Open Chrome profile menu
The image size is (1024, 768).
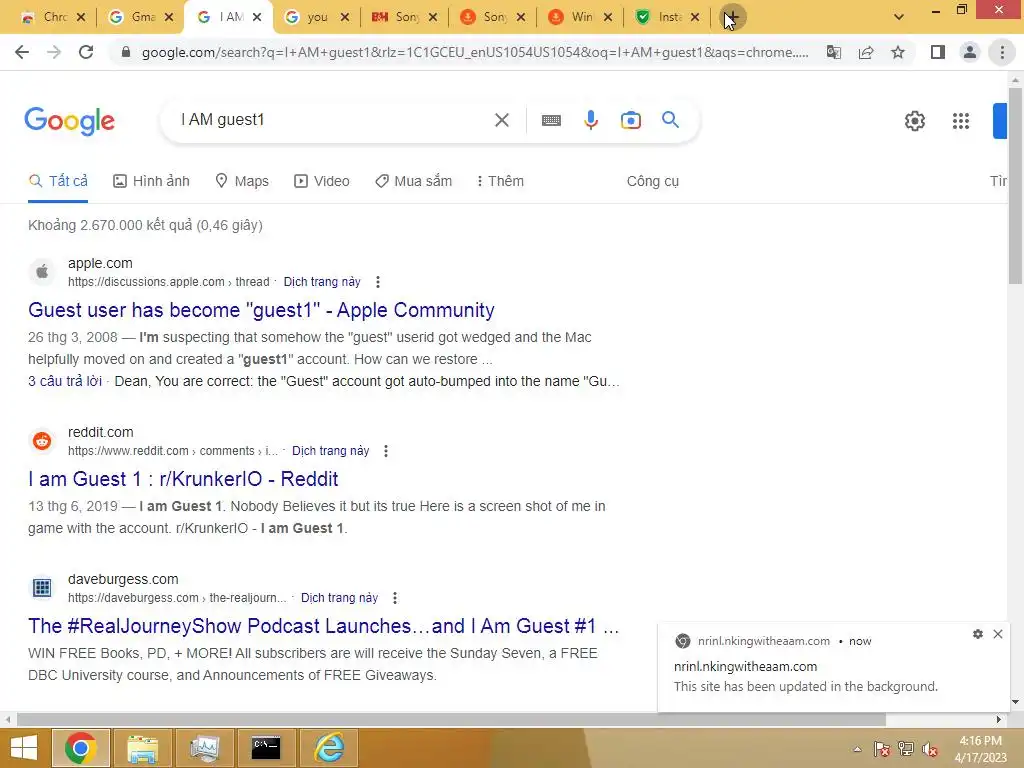pyautogui.click(x=970, y=52)
